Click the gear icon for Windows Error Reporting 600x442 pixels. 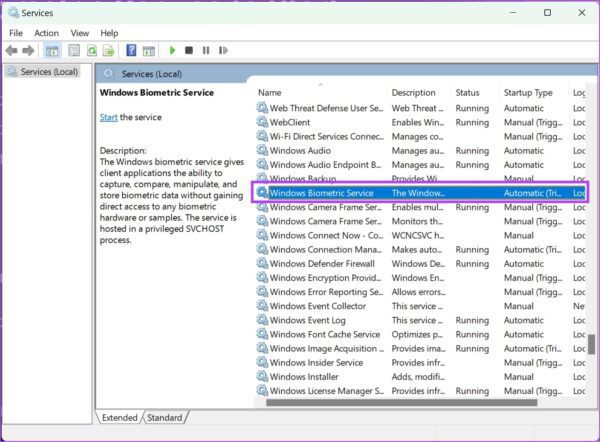tap(262, 291)
